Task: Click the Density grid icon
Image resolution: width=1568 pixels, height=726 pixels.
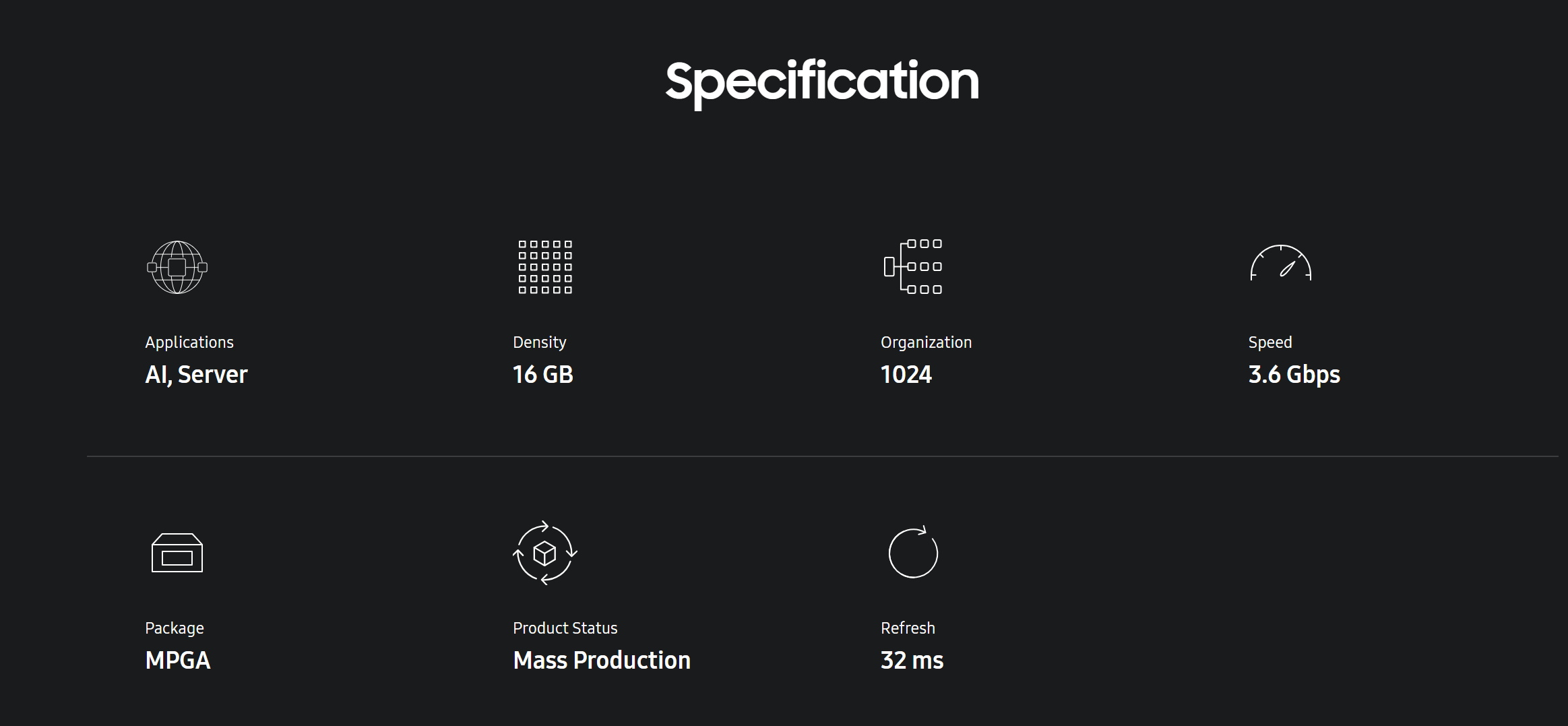Action: (x=545, y=267)
